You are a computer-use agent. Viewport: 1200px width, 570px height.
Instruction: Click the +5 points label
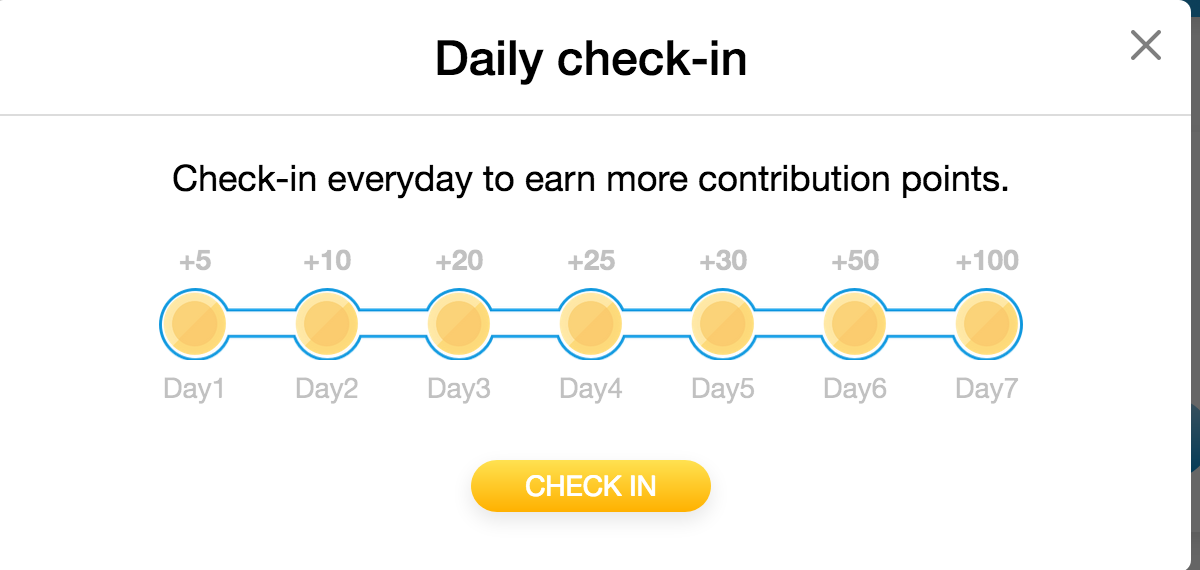point(194,262)
